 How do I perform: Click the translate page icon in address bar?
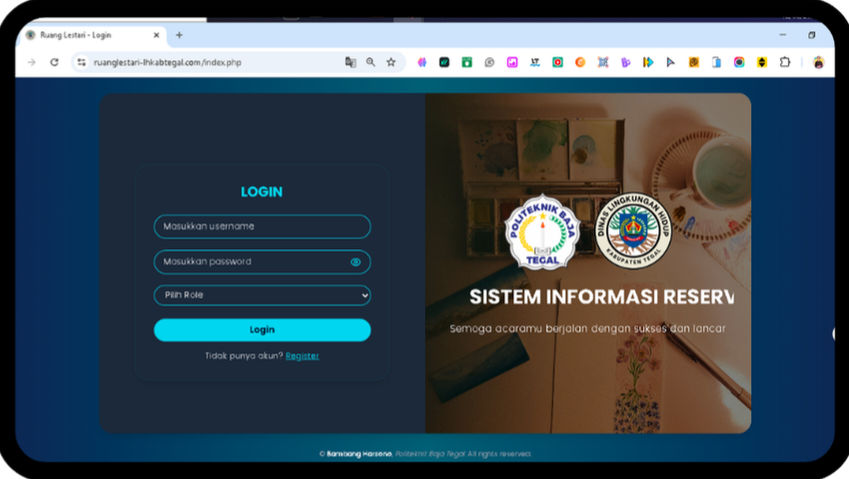(350, 62)
